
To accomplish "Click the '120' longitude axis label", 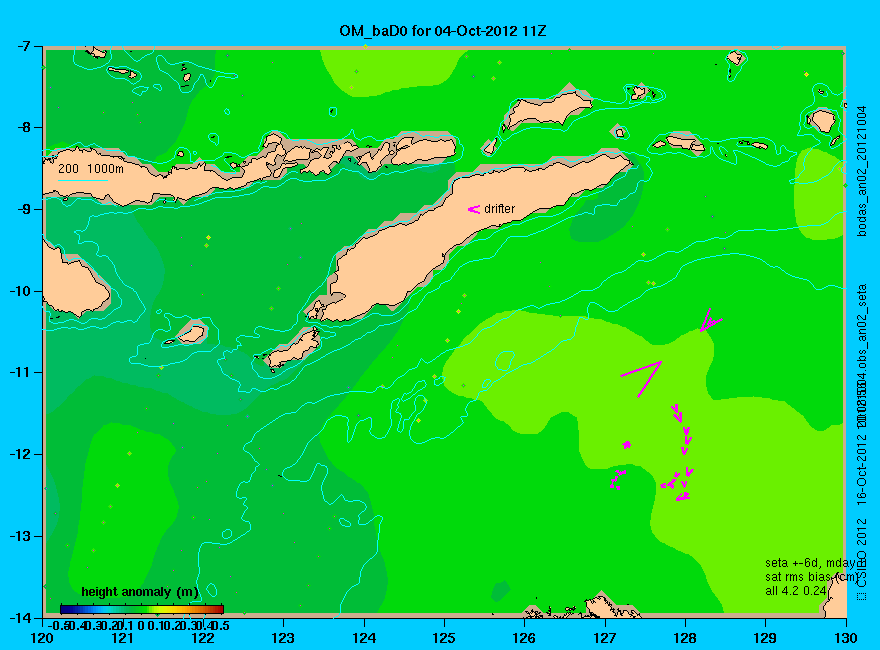I will (42, 638).
